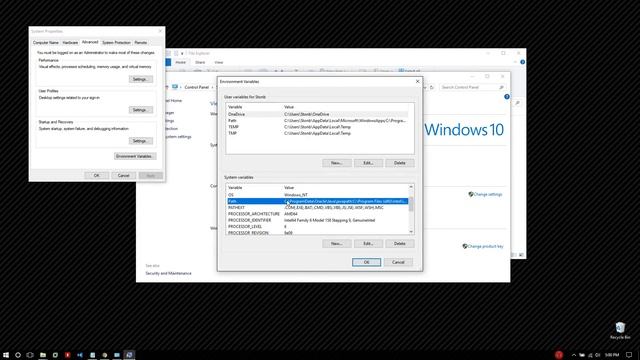Click OK in Environment Variables dialog
This screenshot has height=360, width=640.
(x=367, y=262)
